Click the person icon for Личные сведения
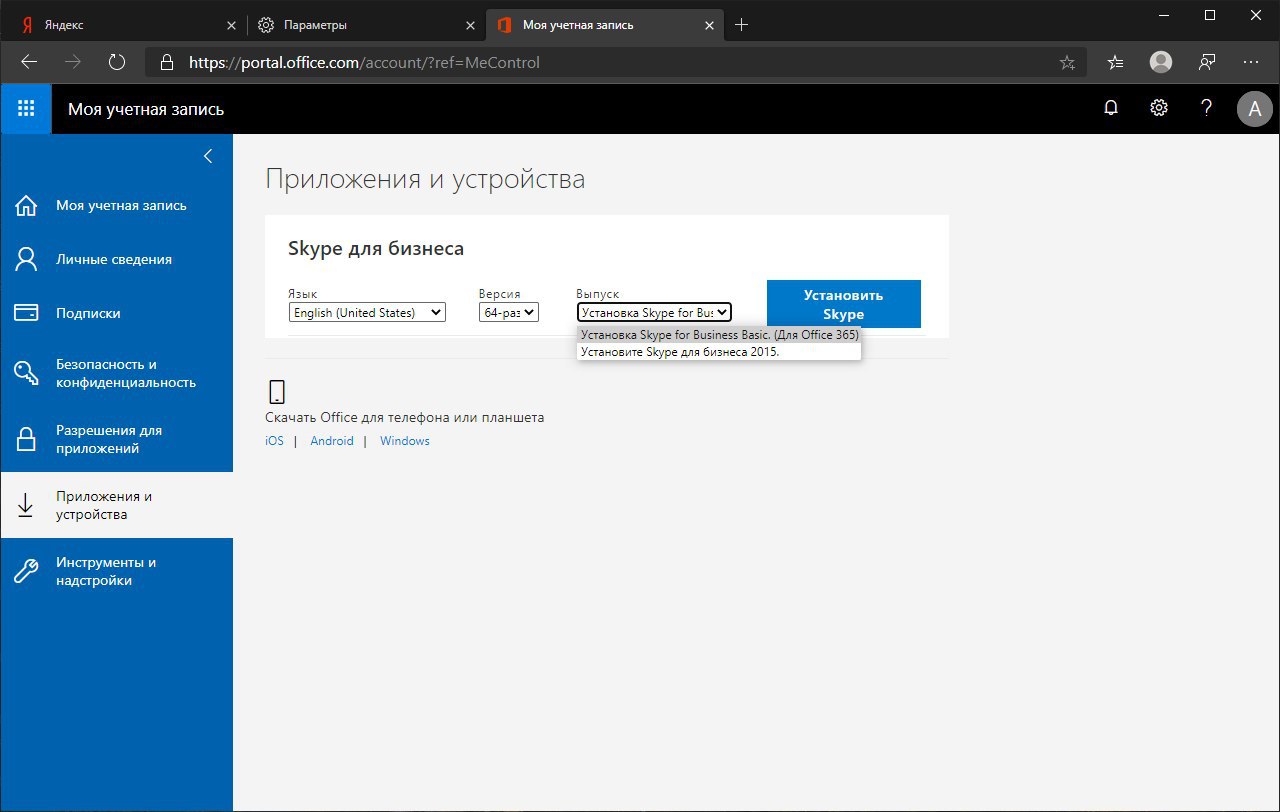This screenshot has width=1280, height=812. 26,260
